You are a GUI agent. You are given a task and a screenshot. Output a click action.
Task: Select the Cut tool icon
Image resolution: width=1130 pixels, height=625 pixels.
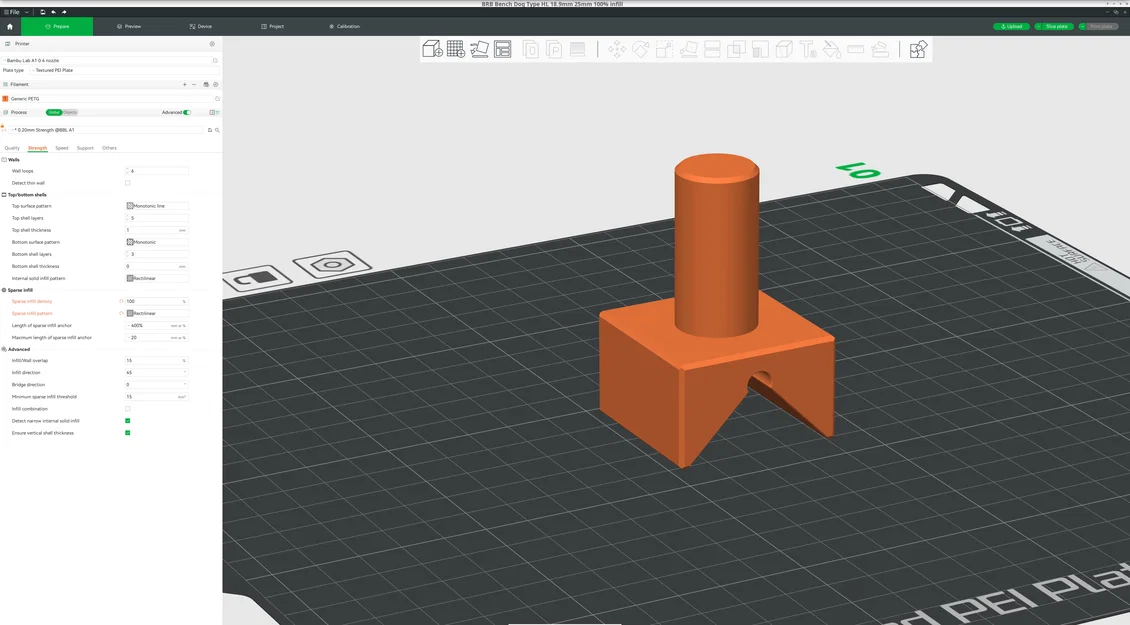pos(712,49)
